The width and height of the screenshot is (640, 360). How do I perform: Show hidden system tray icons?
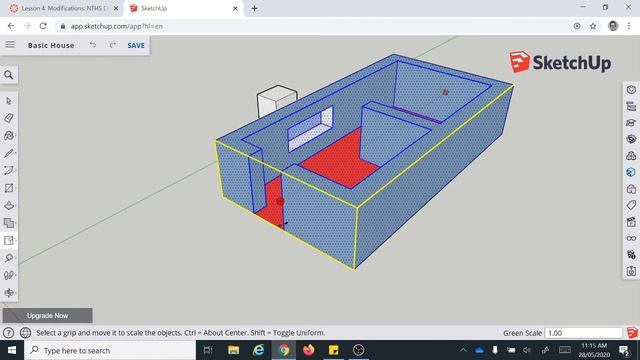coord(463,350)
